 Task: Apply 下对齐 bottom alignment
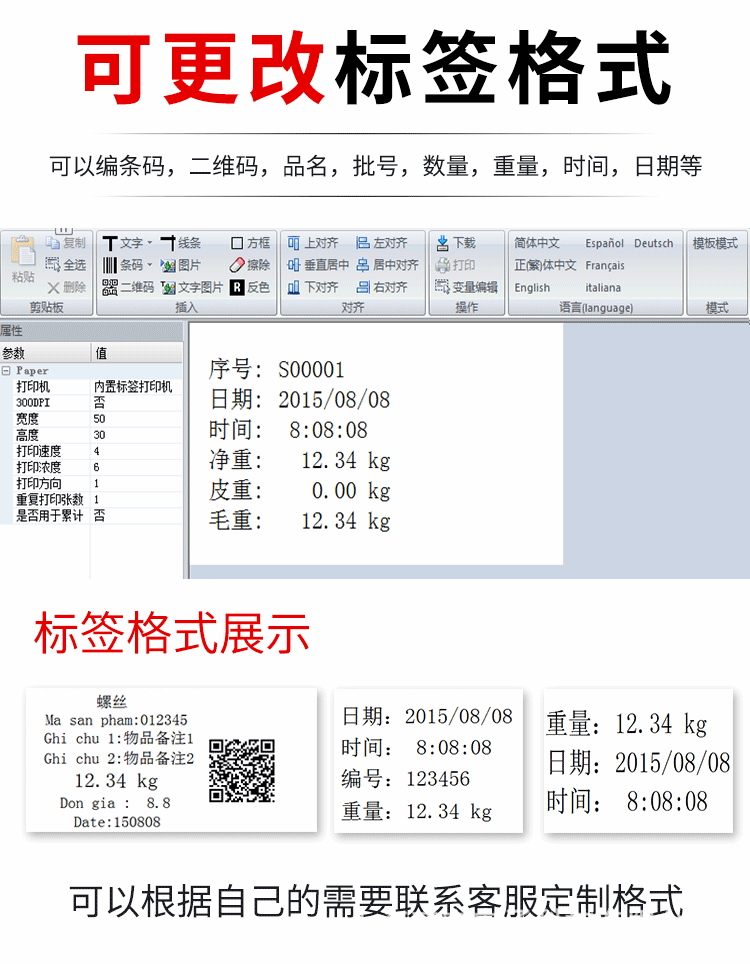pos(313,287)
